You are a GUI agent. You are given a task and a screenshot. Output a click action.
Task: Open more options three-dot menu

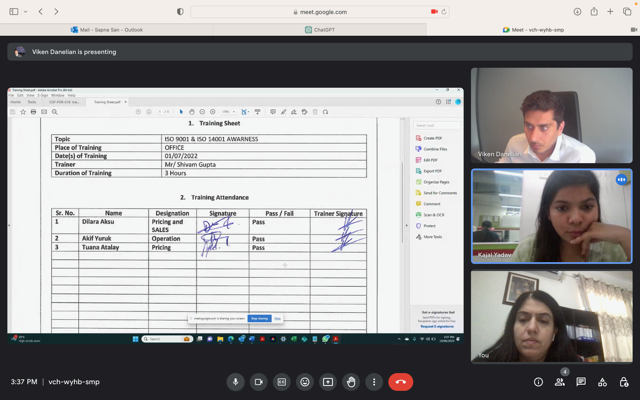click(374, 382)
